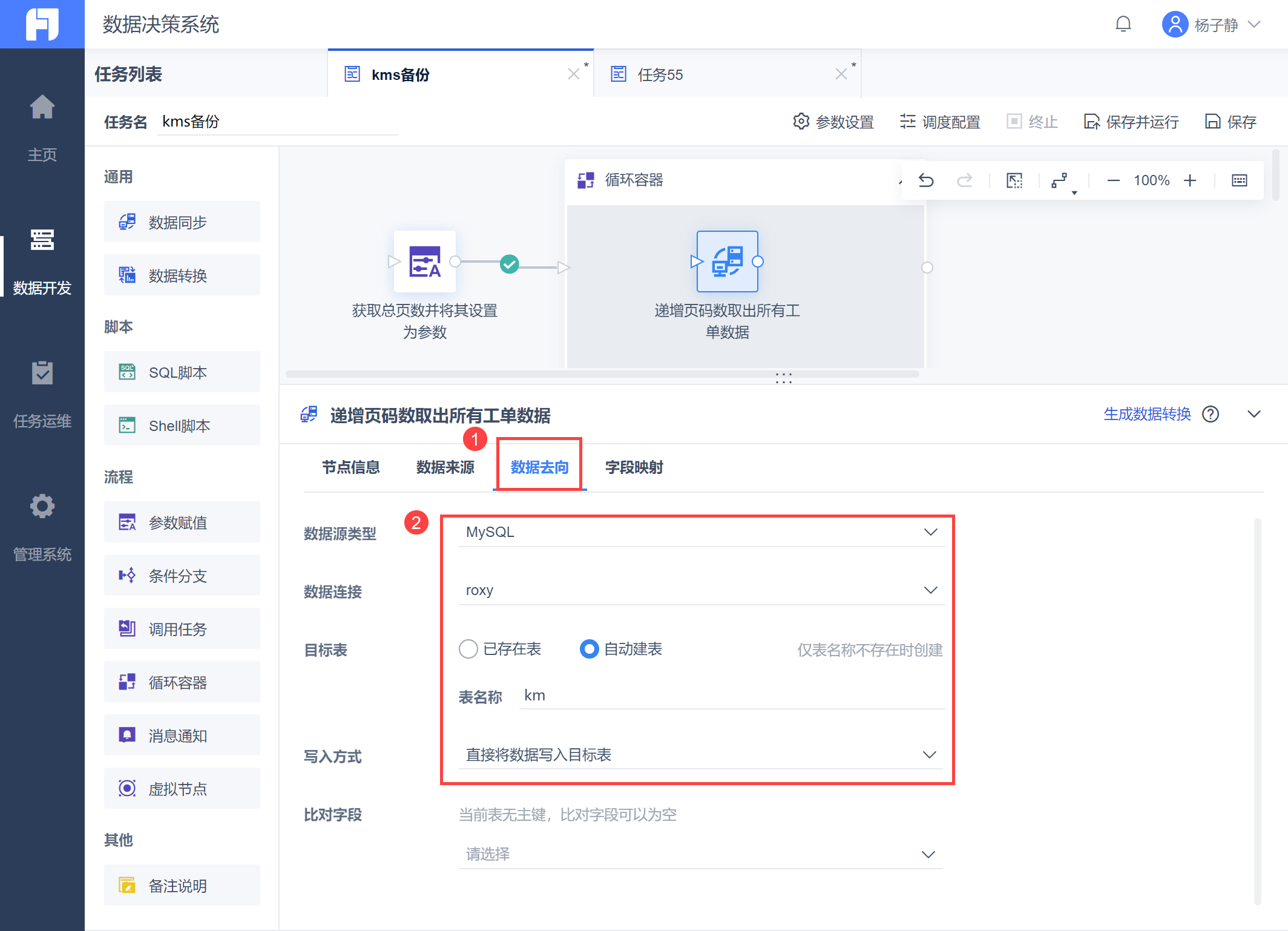The image size is (1288, 931).
Task: Expand the 数据源类型 MySQL dropdown
Action: [x=701, y=532]
